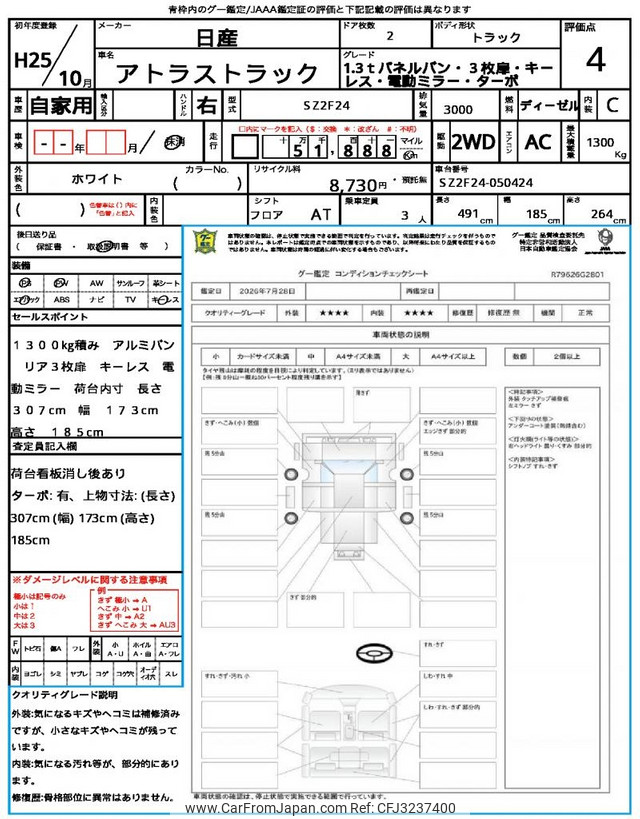This screenshot has height=819, width=640.
Task: Click the 革シート equipment cell
Action: point(165,283)
